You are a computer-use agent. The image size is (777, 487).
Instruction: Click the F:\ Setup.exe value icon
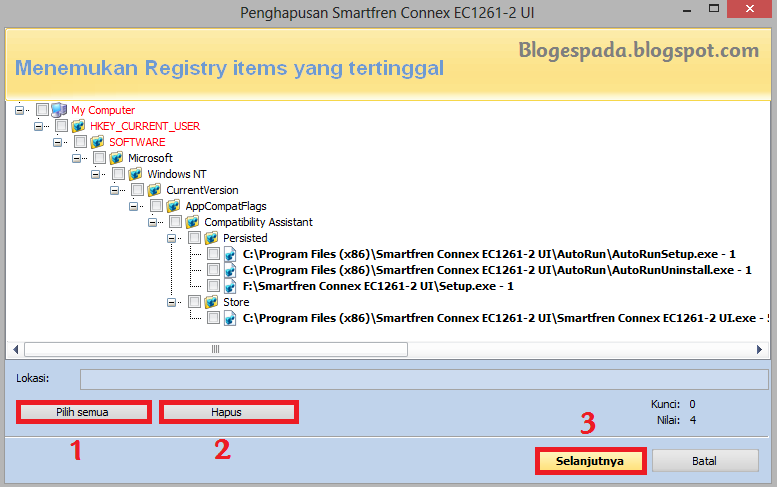pos(230,286)
